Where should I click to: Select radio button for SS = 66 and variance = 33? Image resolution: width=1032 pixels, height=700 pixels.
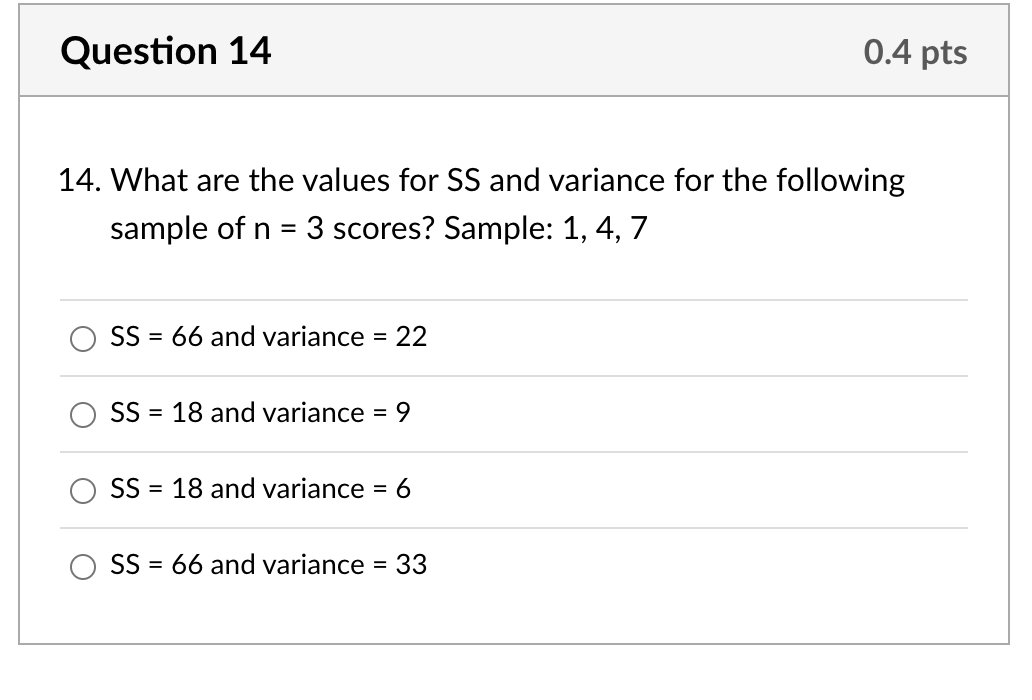(83, 567)
